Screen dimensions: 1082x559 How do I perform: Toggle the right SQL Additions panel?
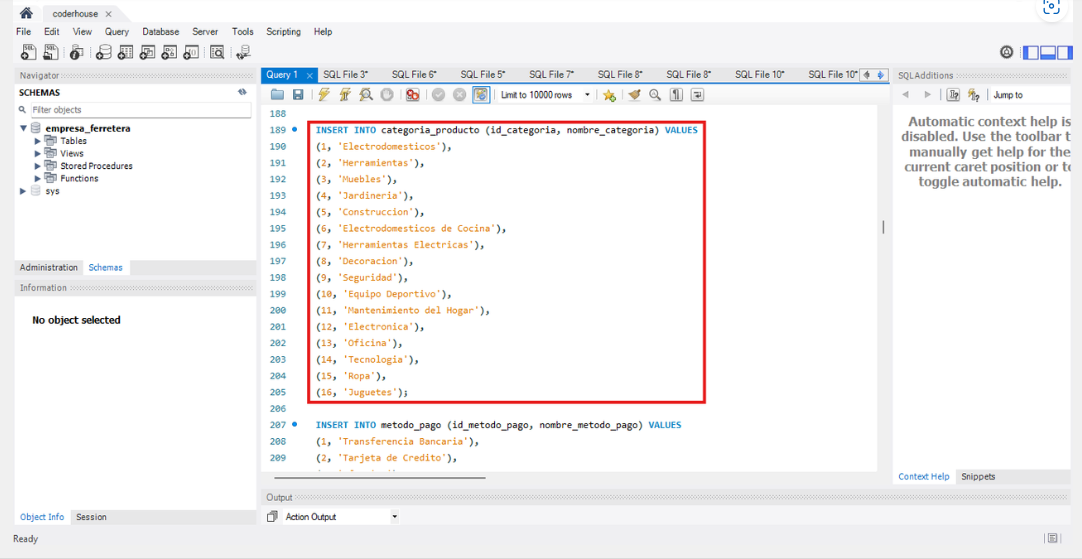point(1064,52)
